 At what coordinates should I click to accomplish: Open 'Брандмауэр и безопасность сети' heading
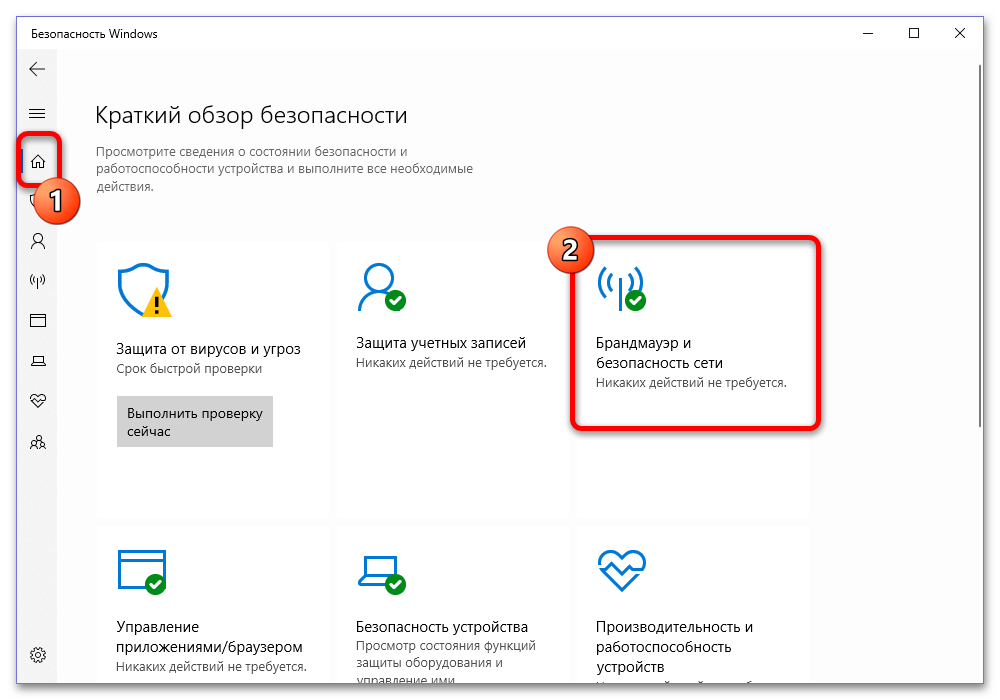(659, 353)
